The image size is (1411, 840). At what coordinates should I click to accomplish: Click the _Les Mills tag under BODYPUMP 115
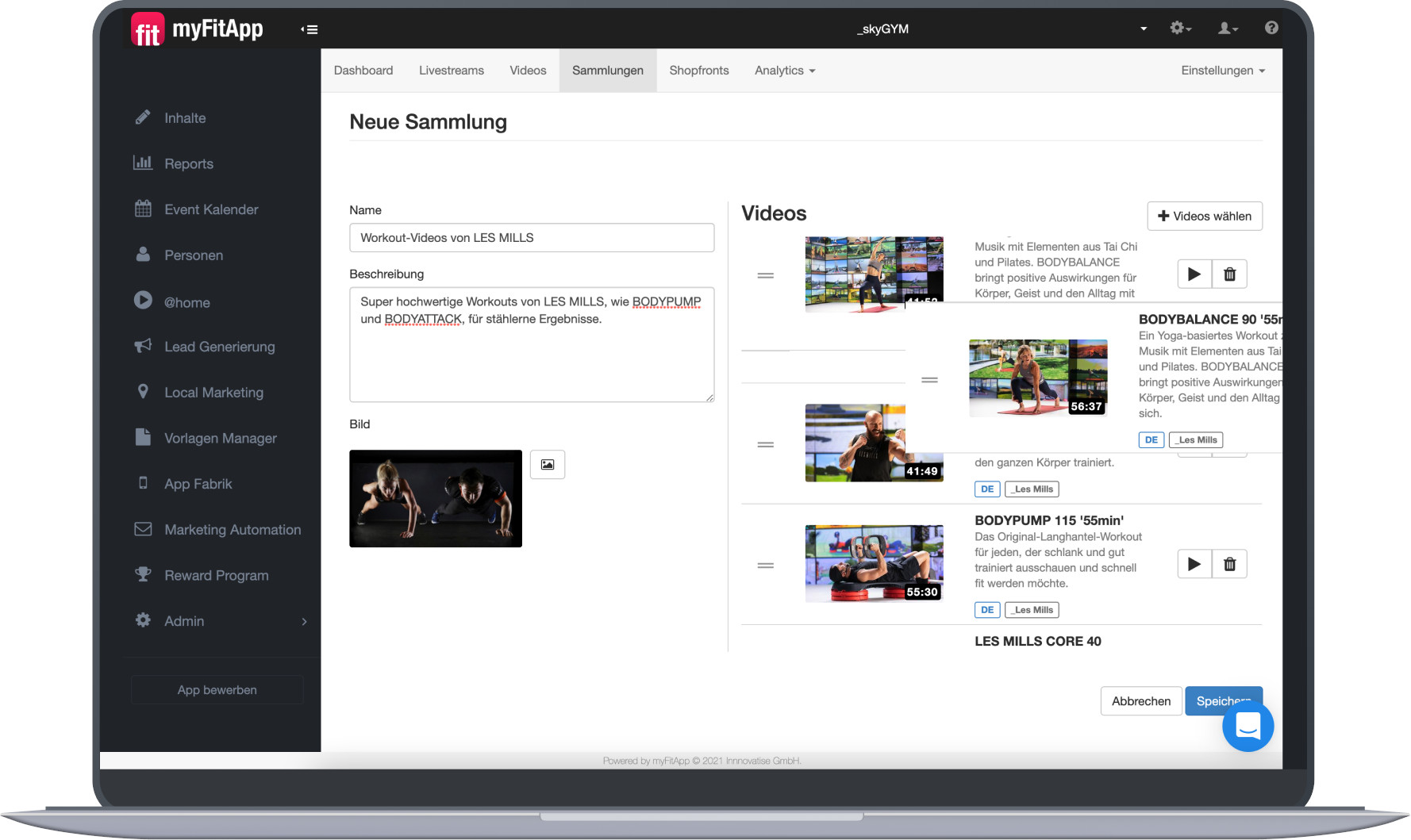click(1032, 610)
